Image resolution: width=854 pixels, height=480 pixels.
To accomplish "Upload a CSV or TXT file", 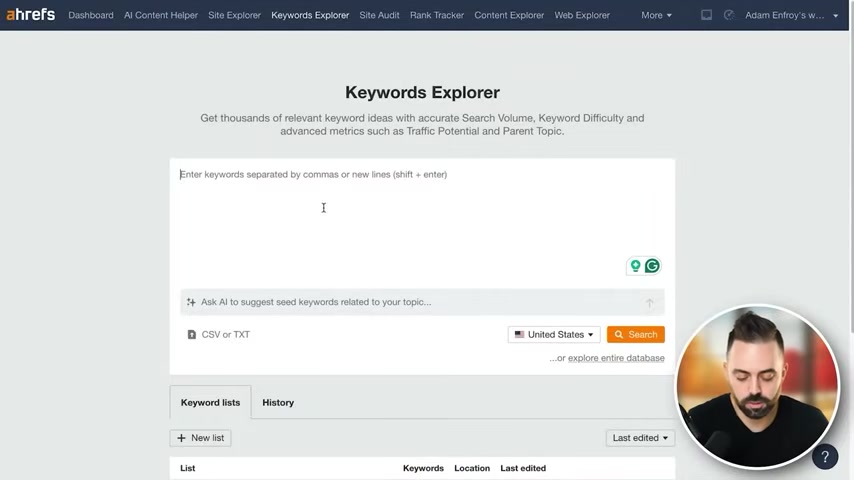I will point(218,335).
